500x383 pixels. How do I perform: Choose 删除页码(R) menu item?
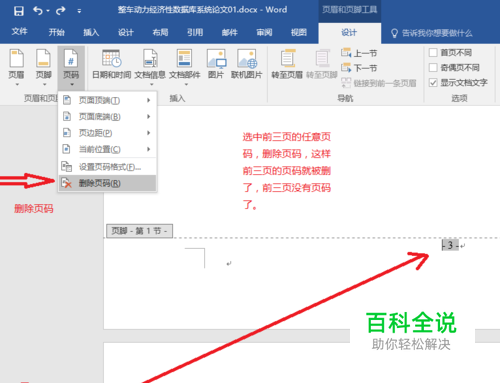coord(107,183)
